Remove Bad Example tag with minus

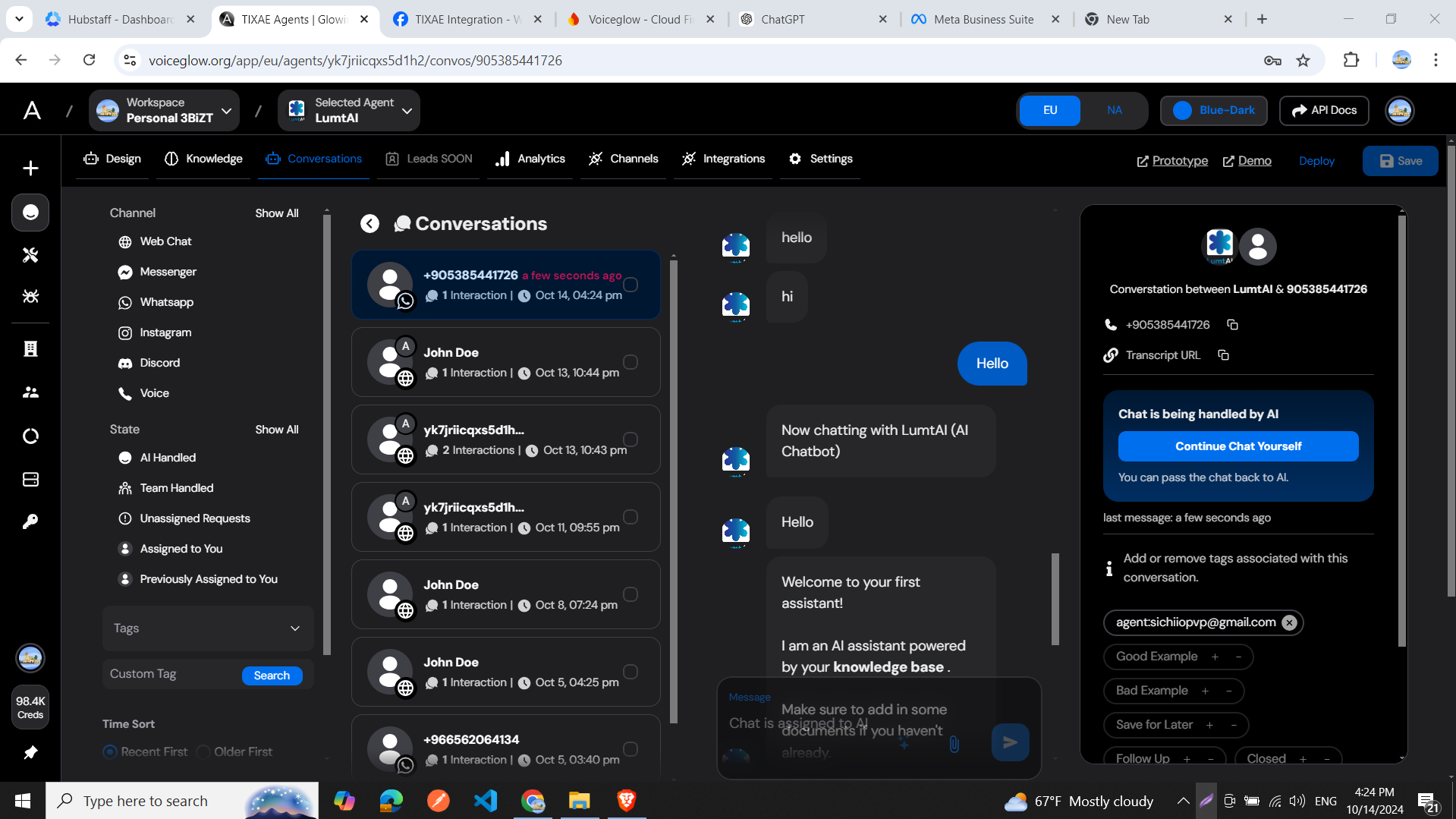tap(1229, 691)
